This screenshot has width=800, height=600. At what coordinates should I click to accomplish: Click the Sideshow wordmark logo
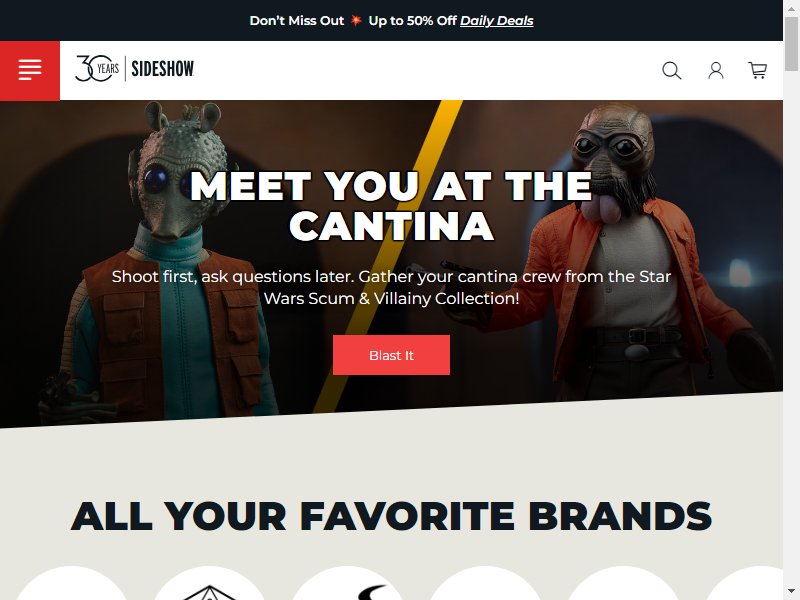tap(163, 68)
